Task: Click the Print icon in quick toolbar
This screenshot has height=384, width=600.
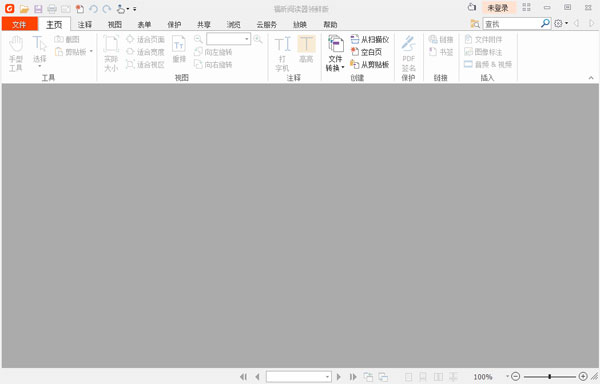Action: pos(52,9)
